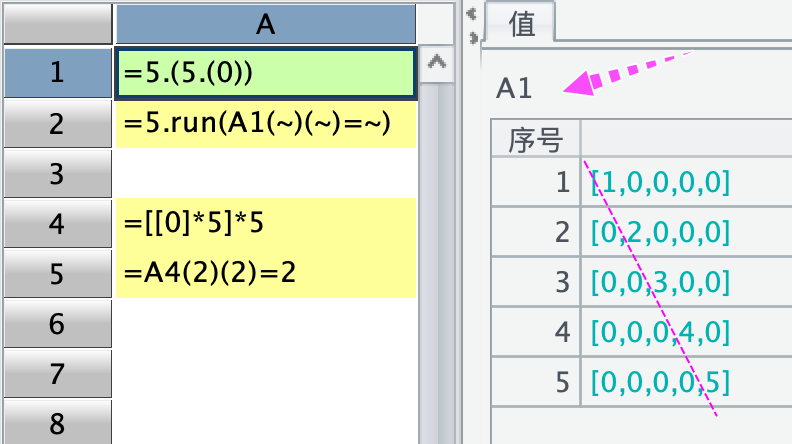Click cell A2 with =5.run formula
This screenshot has width=792, height=444.
(266, 123)
